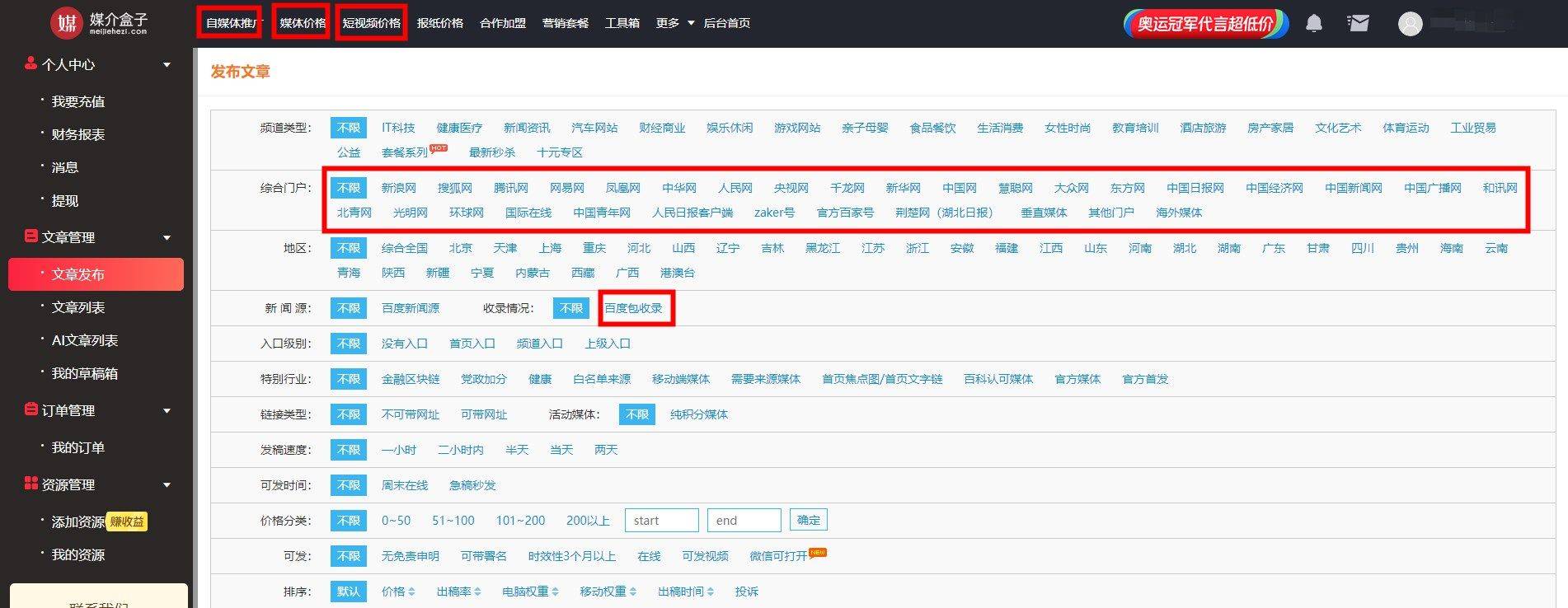Select 百度包收录 filter
1568x608 pixels.
[634, 308]
